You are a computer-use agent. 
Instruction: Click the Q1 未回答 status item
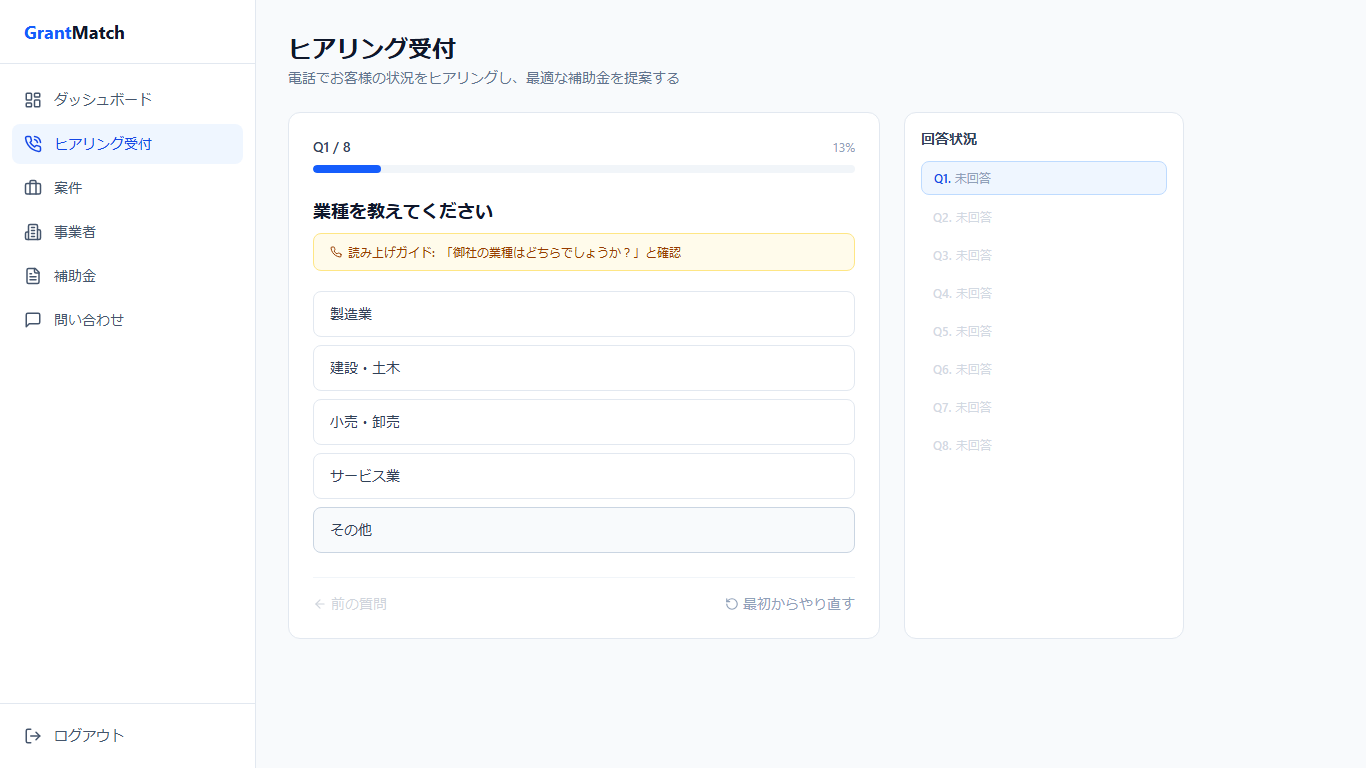pyautogui.click(x=1043, y=178)
